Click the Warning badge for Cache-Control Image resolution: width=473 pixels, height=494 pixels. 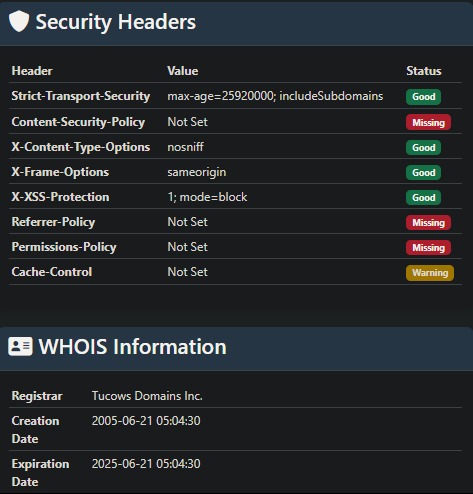(430, 273)
